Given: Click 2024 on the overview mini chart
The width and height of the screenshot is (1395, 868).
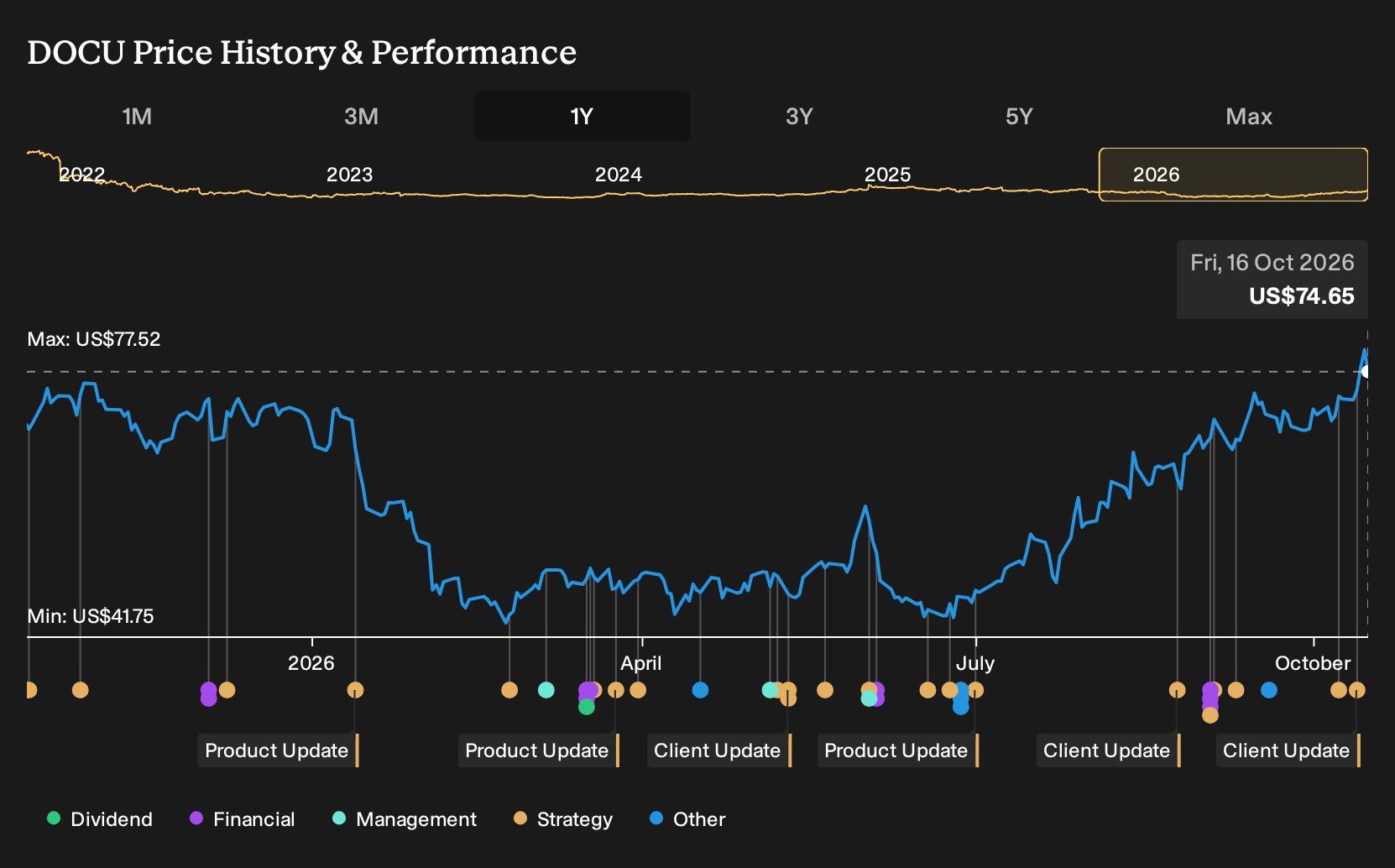Looking at the screenshot, I should click(x=619, y=175).
